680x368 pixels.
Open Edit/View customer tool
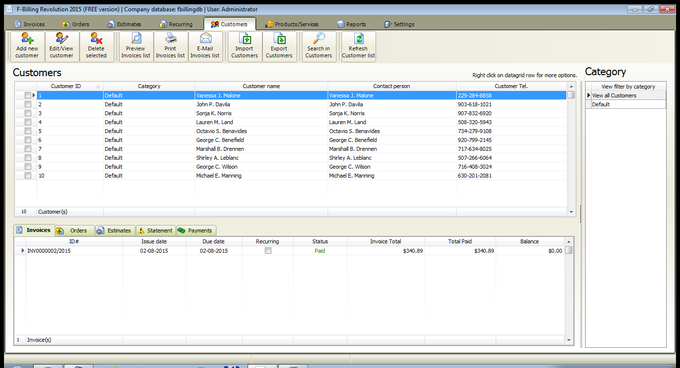pos(62,46)
